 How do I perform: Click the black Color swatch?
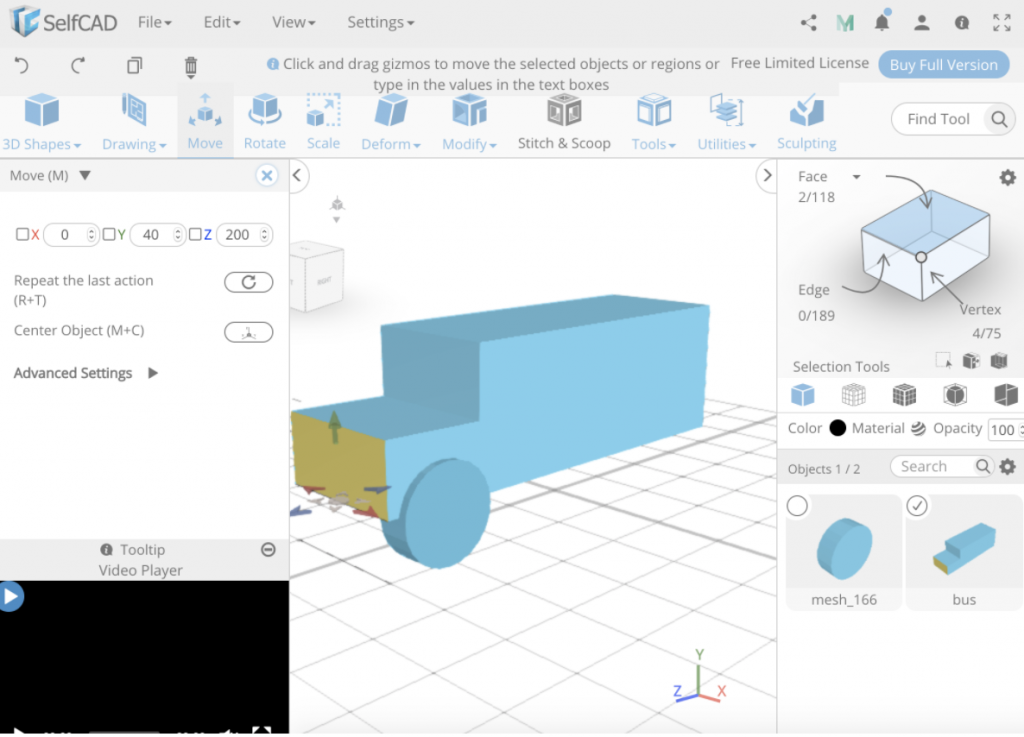click(x=837, y=428)
